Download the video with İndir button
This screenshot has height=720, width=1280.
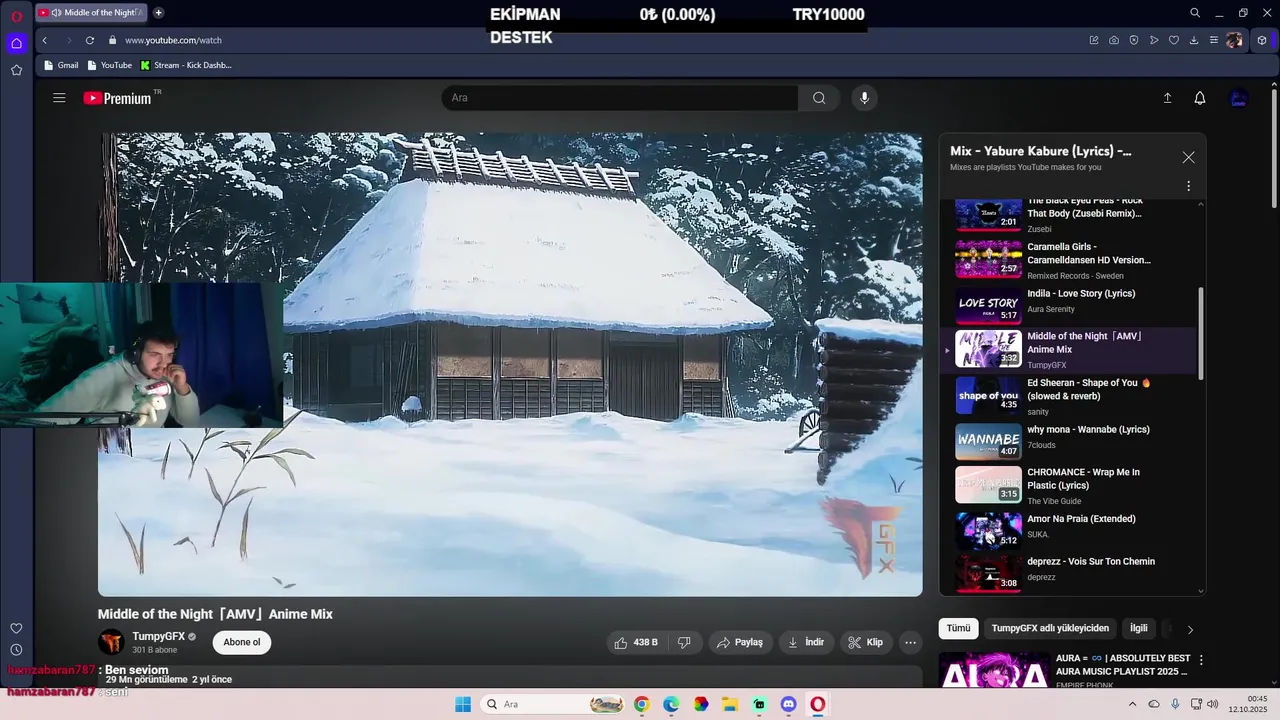[806, 642]
